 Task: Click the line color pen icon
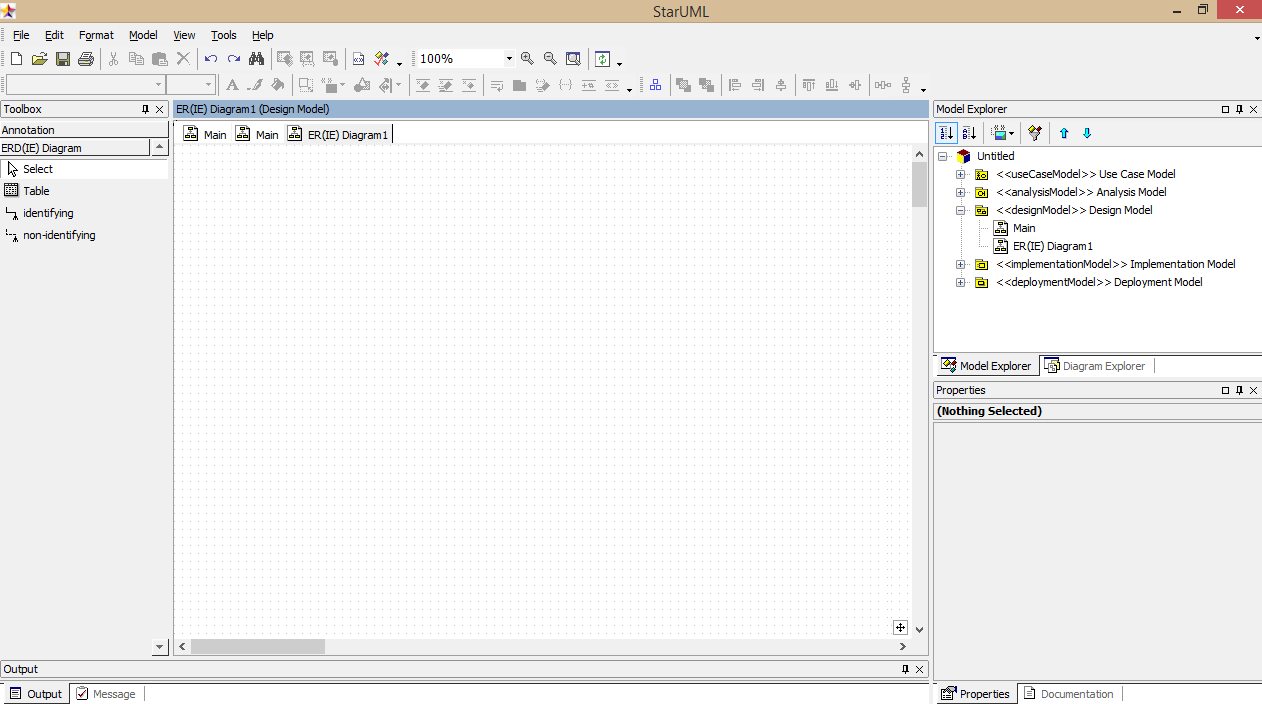(255, 86)
